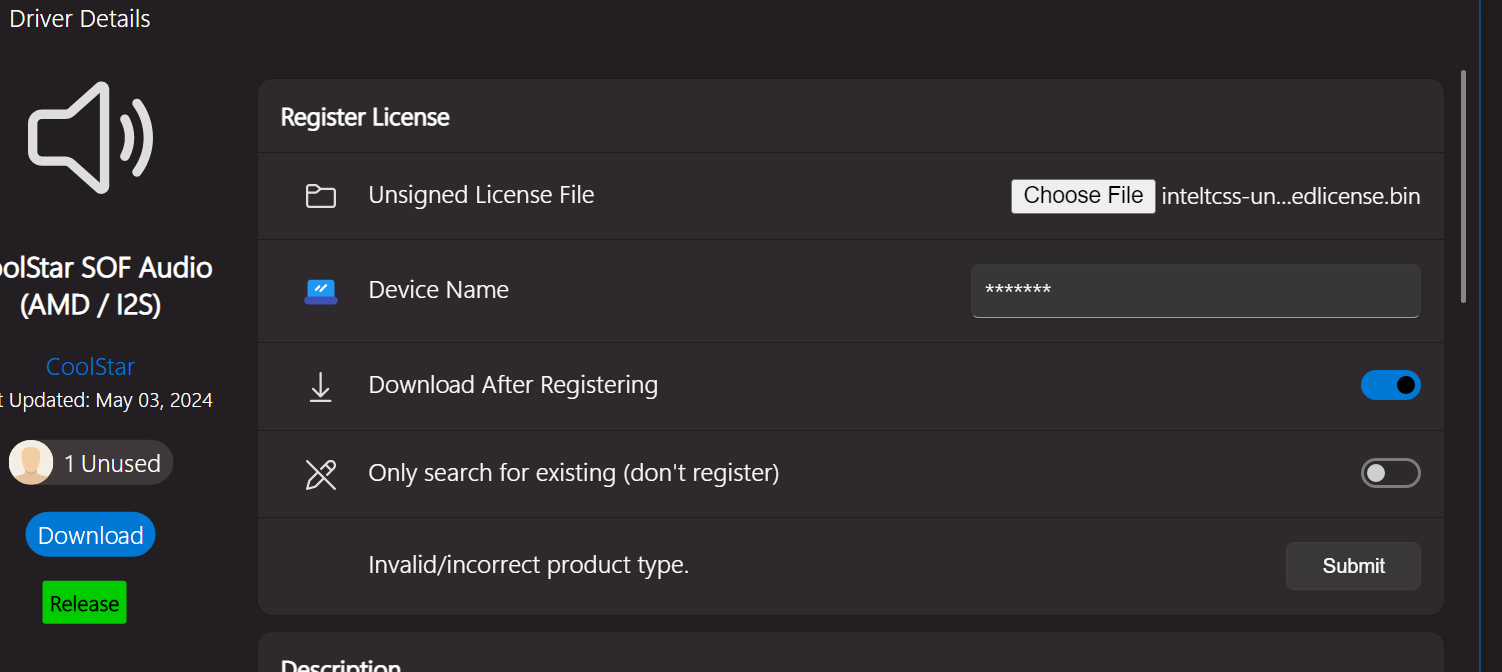
Task: Click the Driver Details page title
Action: pos(80,19)
